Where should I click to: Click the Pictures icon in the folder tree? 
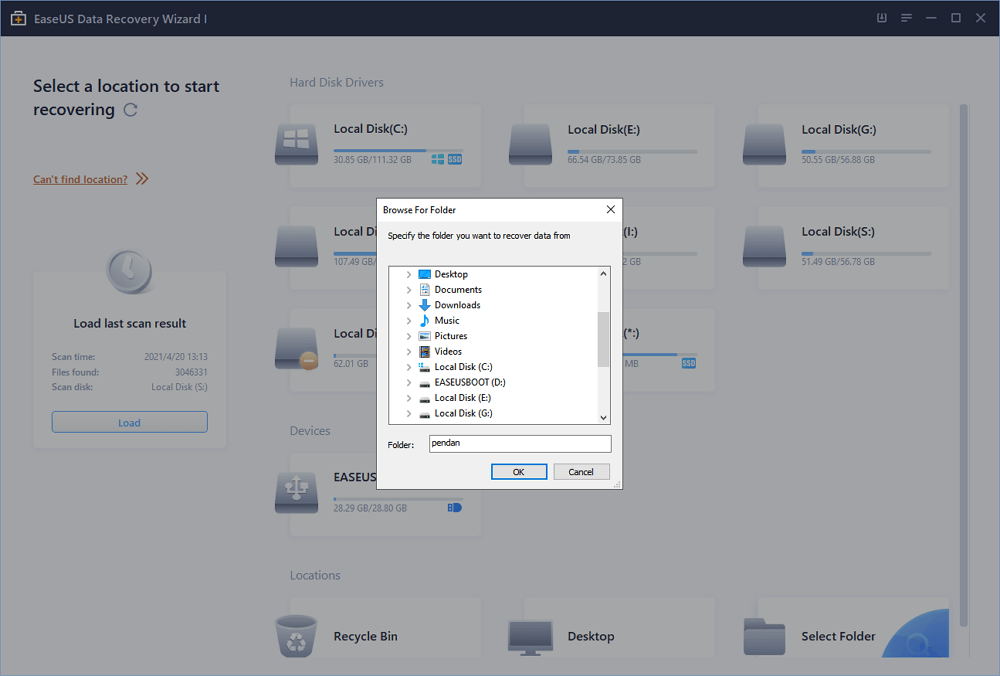pos(425,336)
